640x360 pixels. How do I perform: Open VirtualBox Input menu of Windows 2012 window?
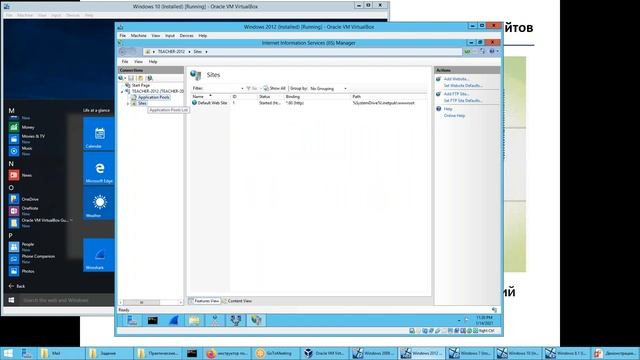coord(170,36)
